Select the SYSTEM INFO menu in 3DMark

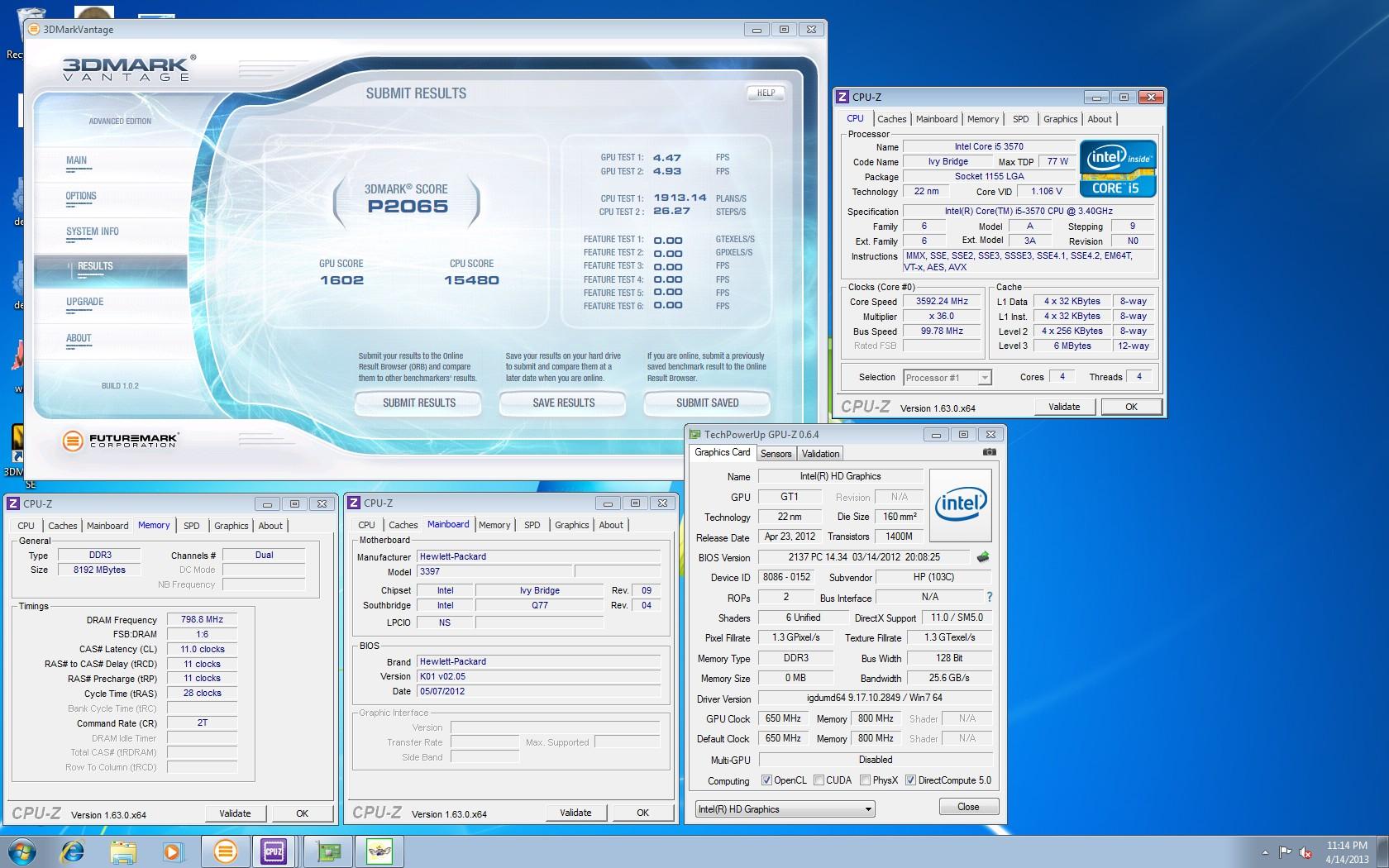93,231
